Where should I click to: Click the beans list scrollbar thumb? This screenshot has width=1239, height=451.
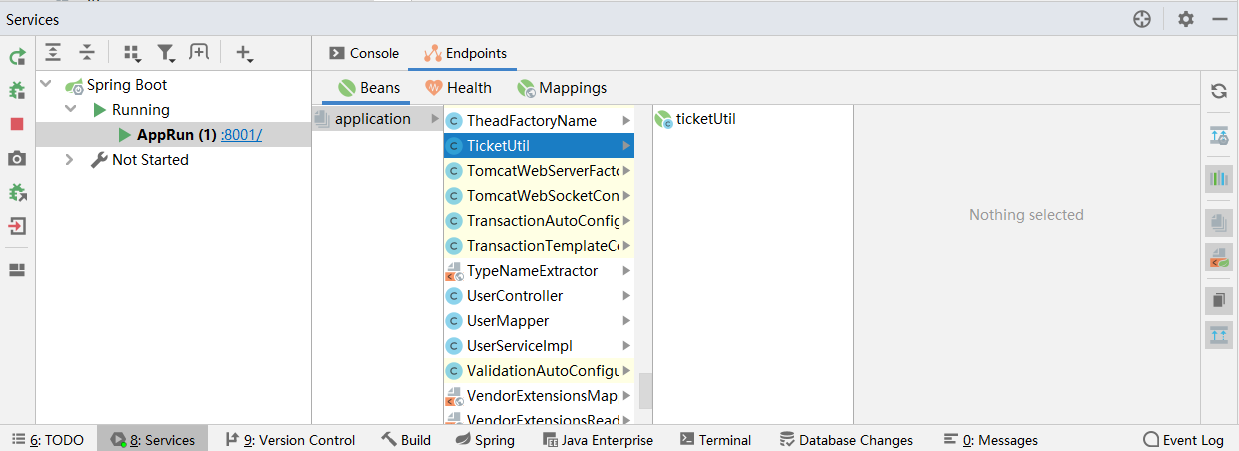646,391
